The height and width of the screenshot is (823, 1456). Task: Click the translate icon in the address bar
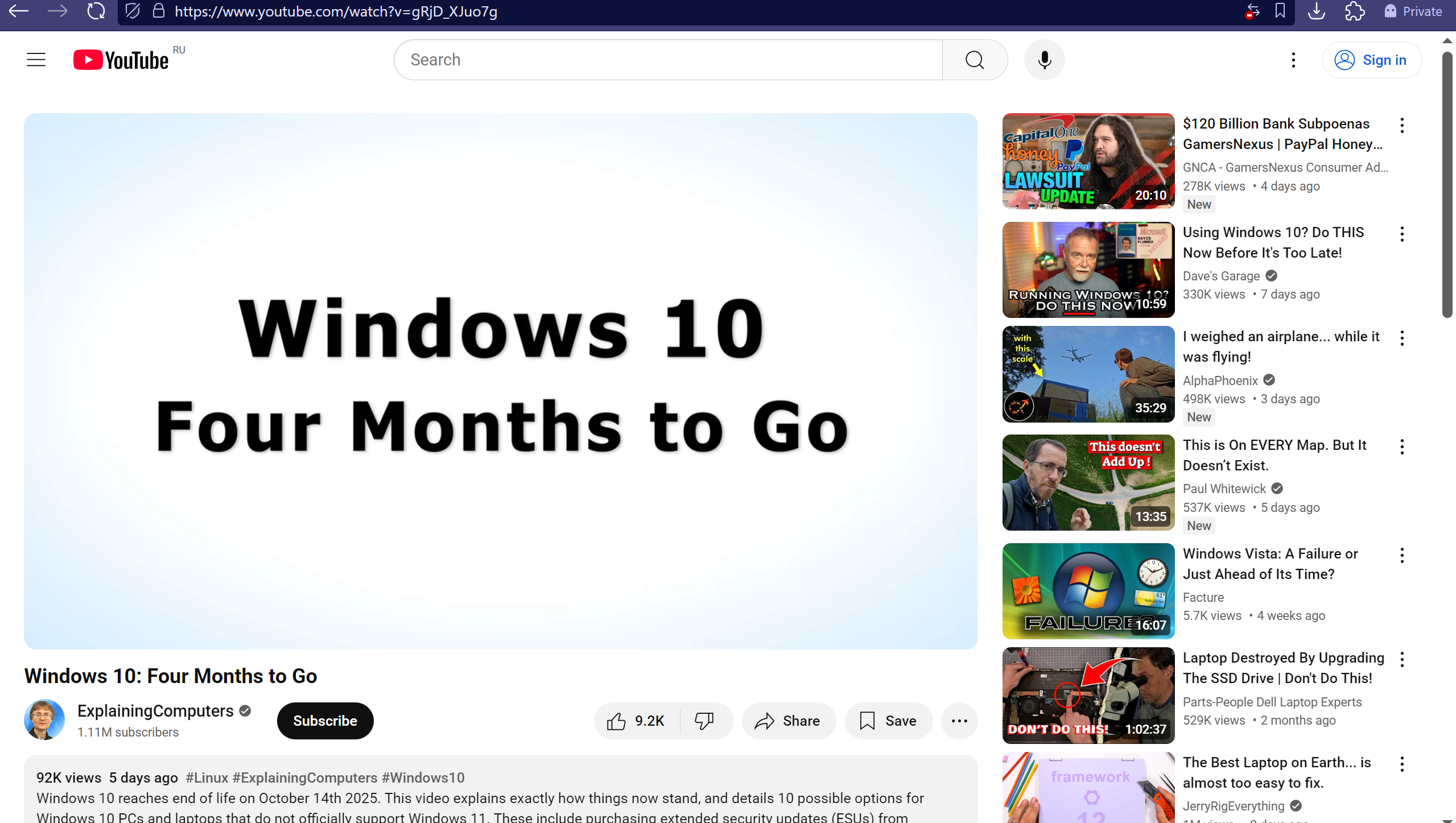pyautogui.click(x=1252, y=11)
